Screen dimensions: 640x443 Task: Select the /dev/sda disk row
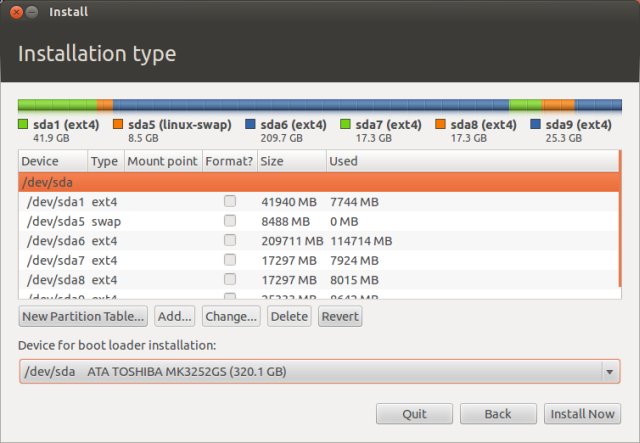click(x=318, y=182)
